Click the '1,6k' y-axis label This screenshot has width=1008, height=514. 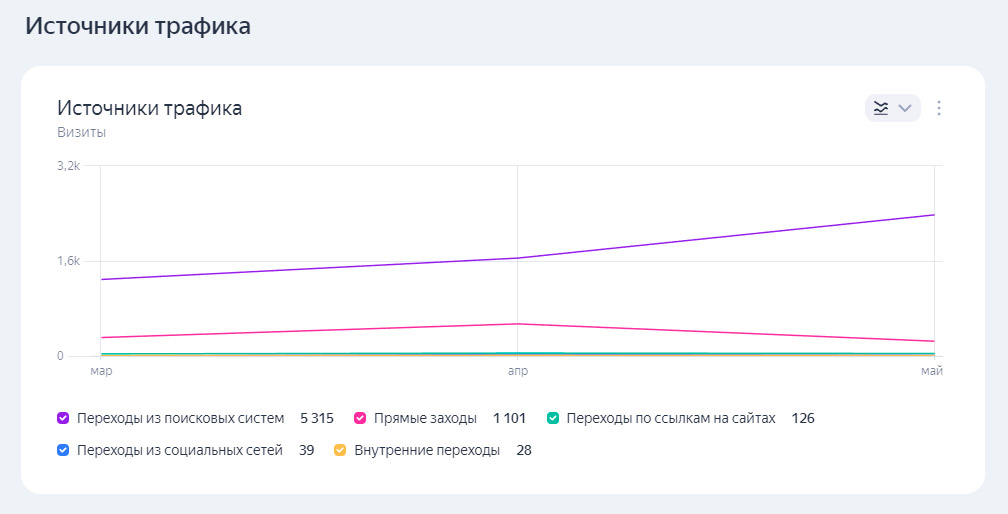67,261
